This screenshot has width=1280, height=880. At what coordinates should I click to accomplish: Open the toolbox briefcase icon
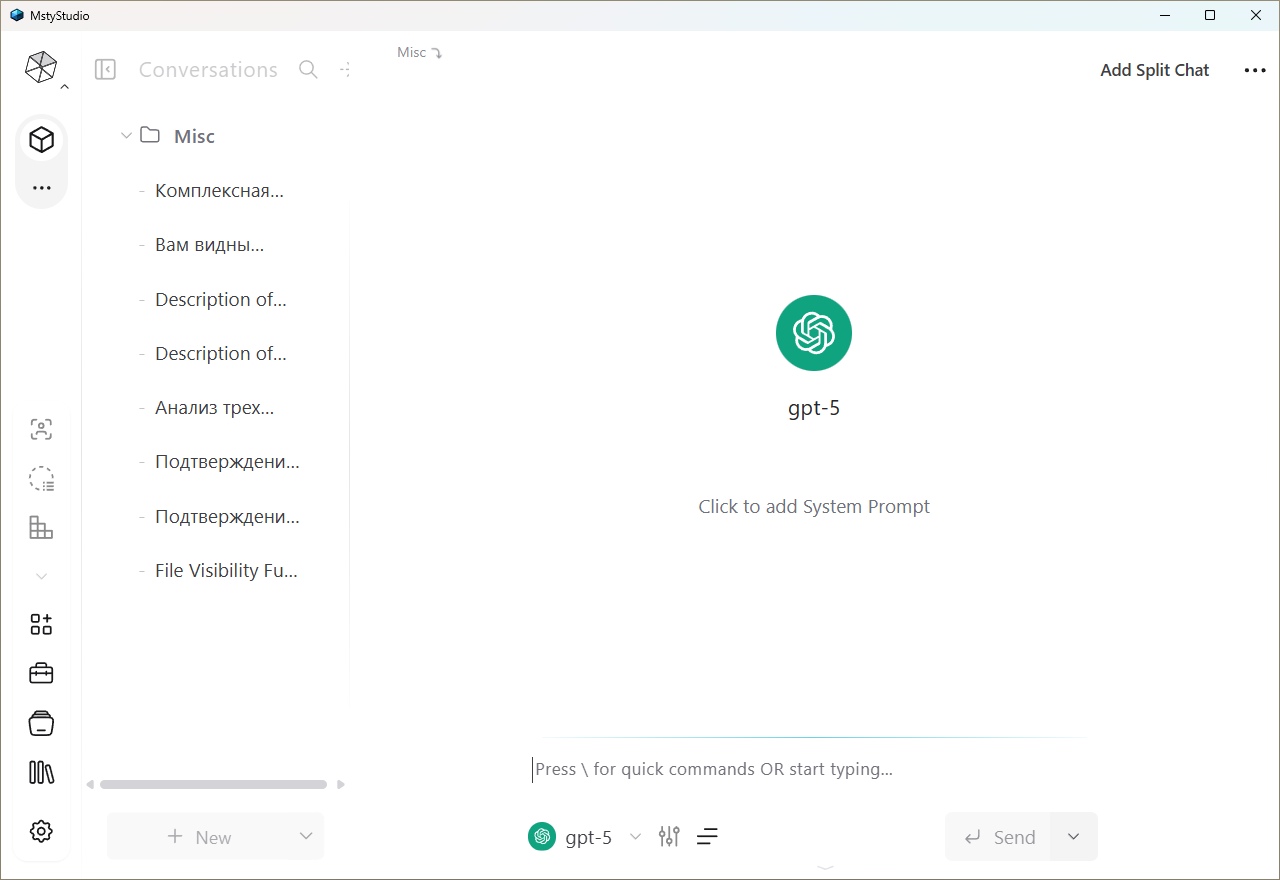(x=41, y=674)
